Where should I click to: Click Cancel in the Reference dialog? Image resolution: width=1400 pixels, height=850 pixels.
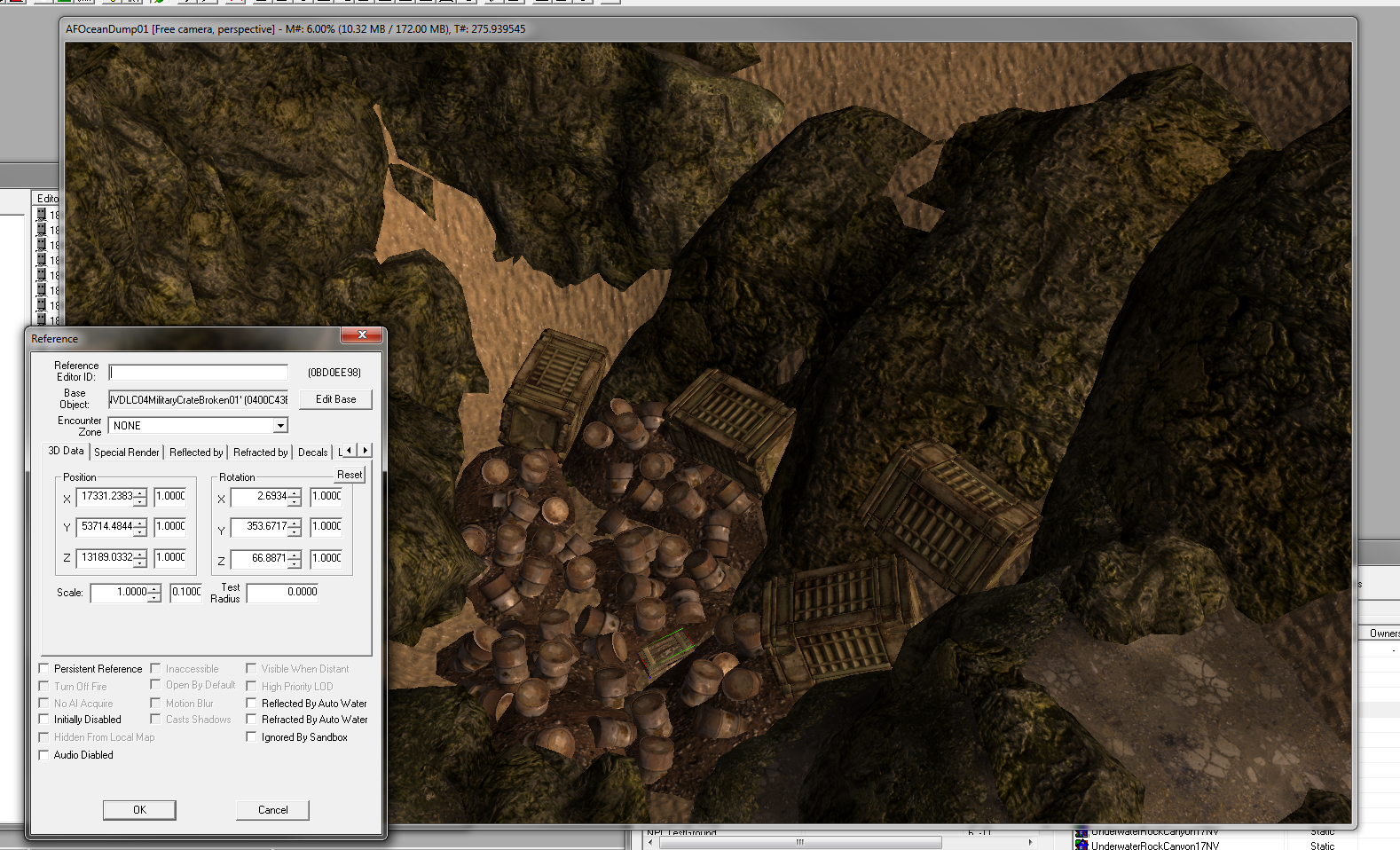[x=272, y=810]
